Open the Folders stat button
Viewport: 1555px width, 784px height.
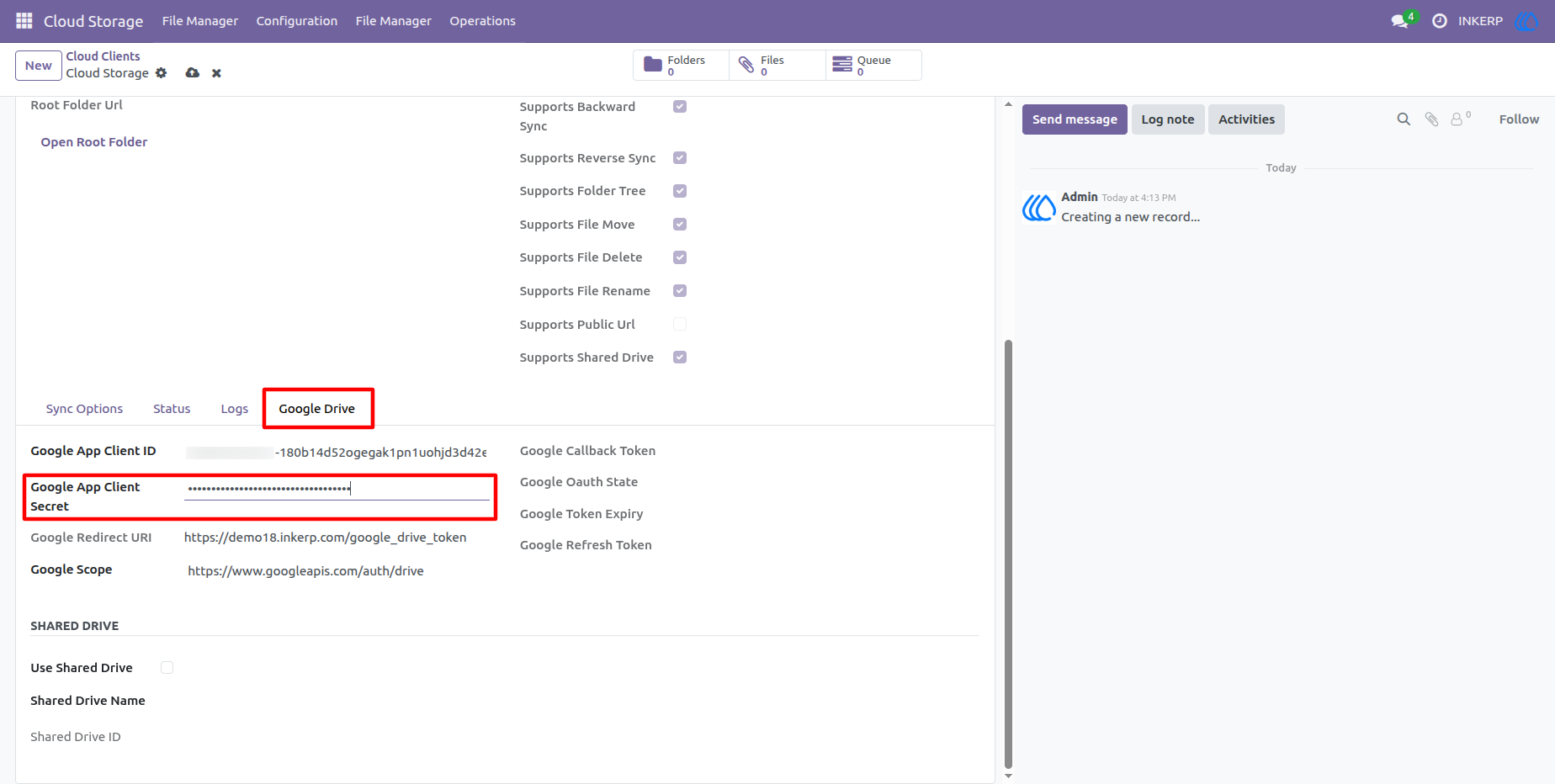(681, 65)
